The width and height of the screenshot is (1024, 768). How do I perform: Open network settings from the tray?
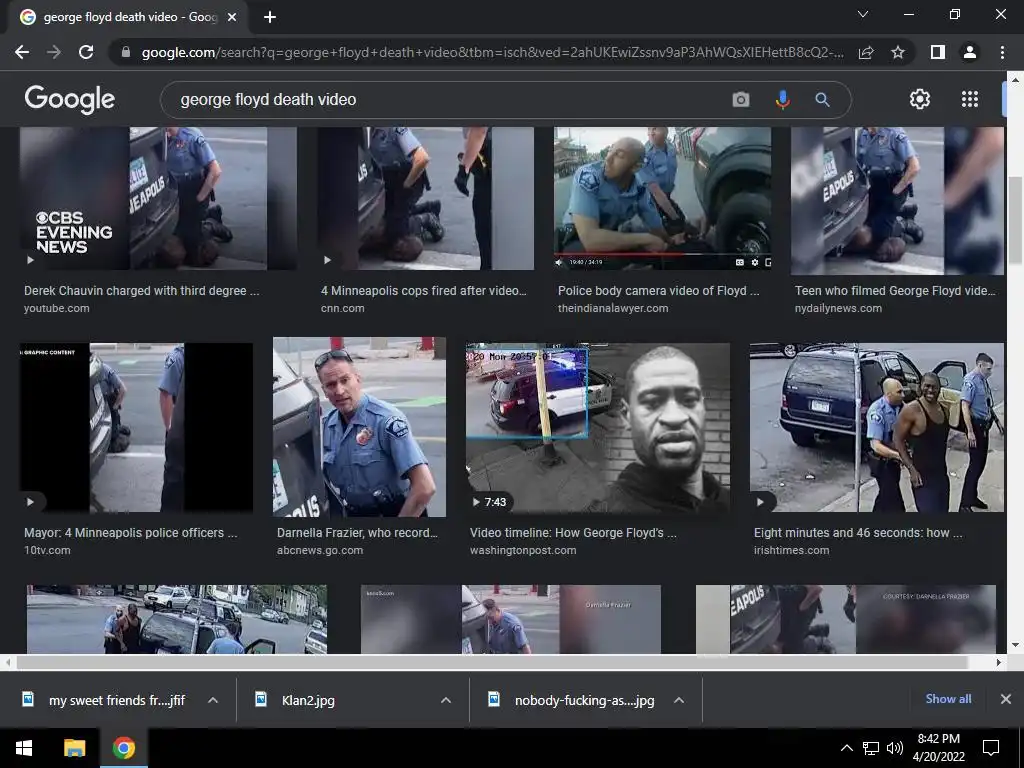tap(871, 748)
